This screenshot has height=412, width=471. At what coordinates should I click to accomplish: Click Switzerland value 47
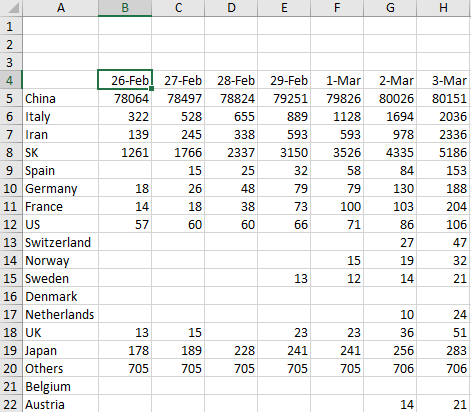443,242
